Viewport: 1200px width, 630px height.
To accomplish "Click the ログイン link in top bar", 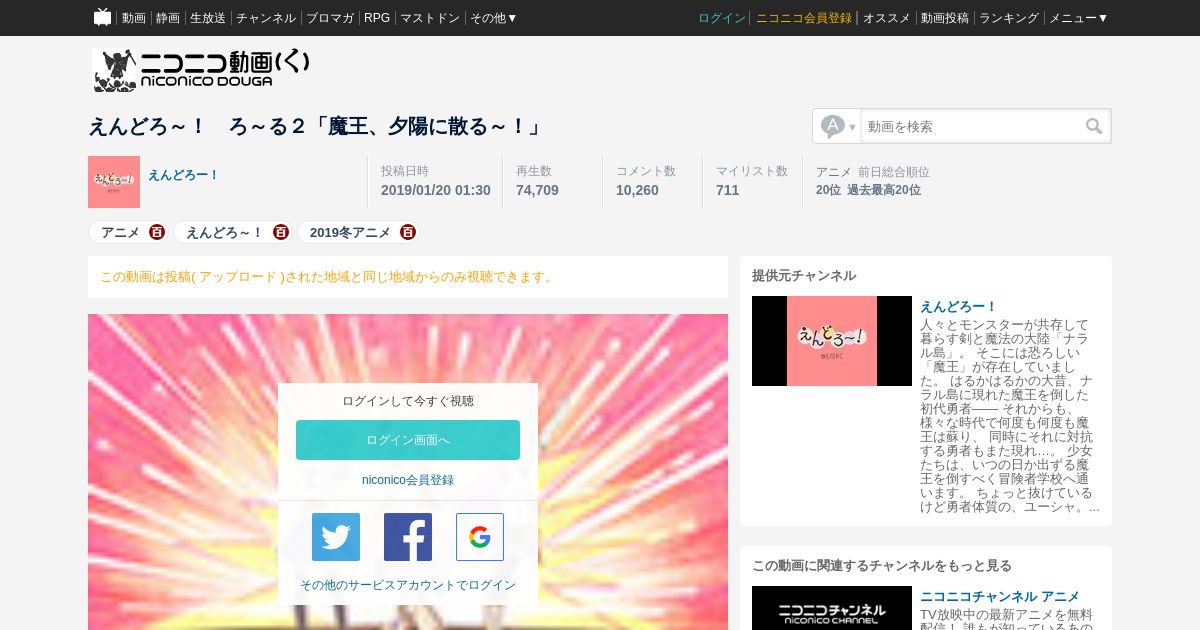I will tap(722, 18).
